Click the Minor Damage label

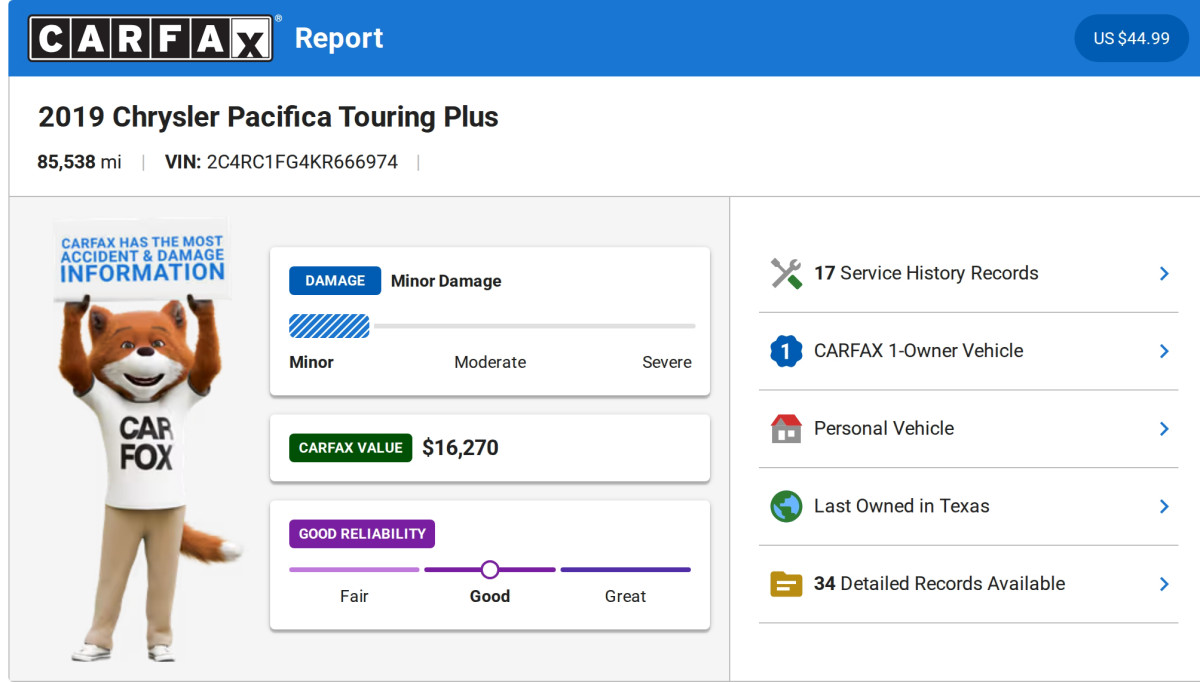(x=446, y=281)
